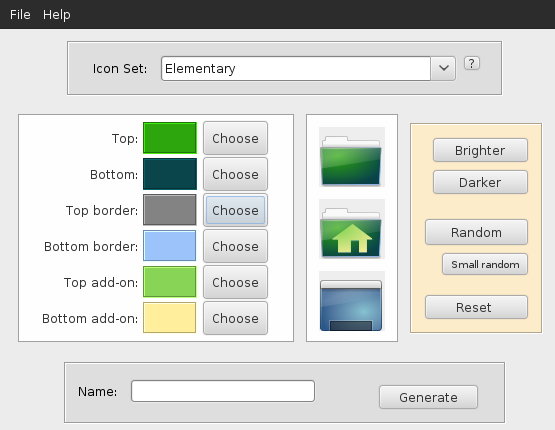This screenshot has height=430, width=555.
Task: Open the Help menu
Action: (57, 15)
